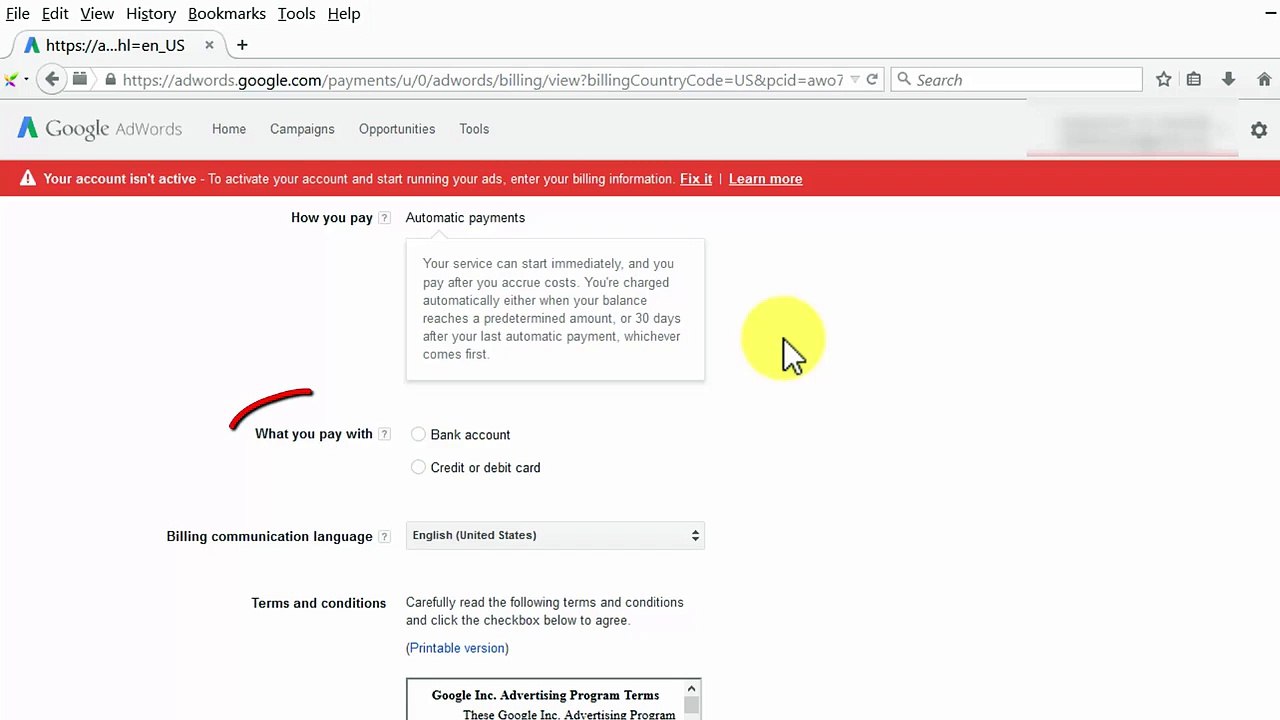Click the colorful extension icon left of back
Screen dimensions: 1280x720
click(x=11, y=80)
